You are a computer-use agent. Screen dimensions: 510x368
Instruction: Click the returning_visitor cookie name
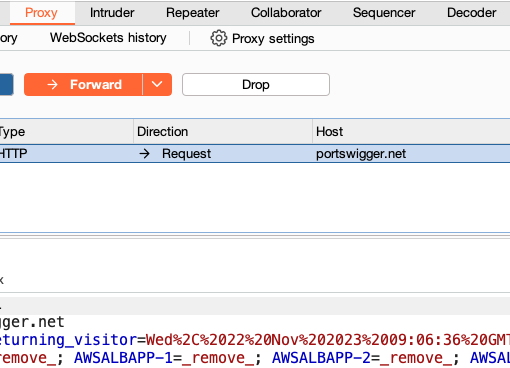tap(69, 340)
